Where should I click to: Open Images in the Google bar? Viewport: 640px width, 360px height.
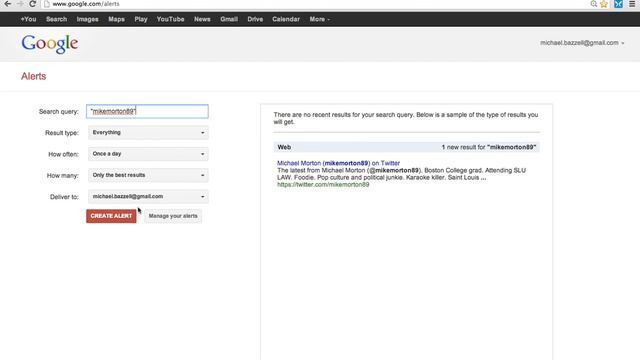click(87, 19)
